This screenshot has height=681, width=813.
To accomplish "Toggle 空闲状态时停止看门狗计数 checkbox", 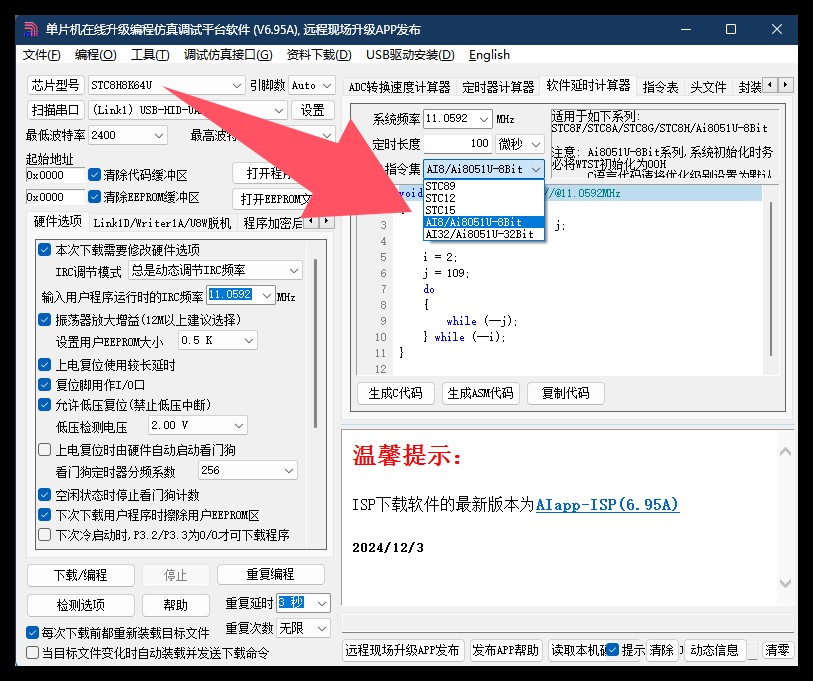I will point(45,495).
